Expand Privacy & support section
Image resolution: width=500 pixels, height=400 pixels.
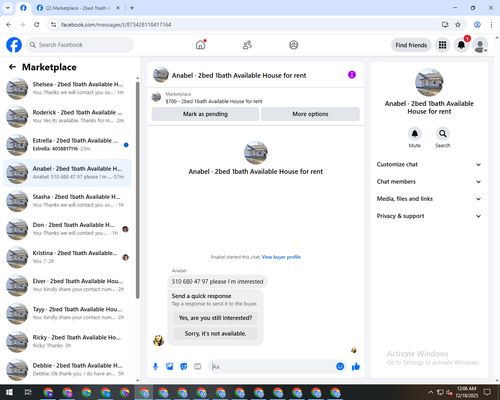coord(429,216)
